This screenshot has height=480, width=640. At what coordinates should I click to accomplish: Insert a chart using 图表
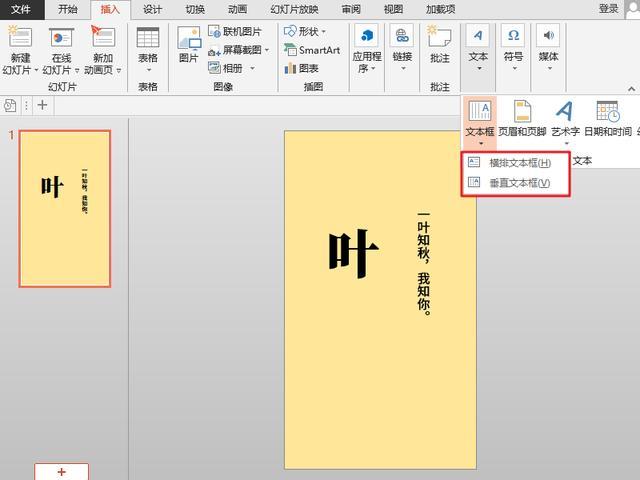click(x=302, y=68)
